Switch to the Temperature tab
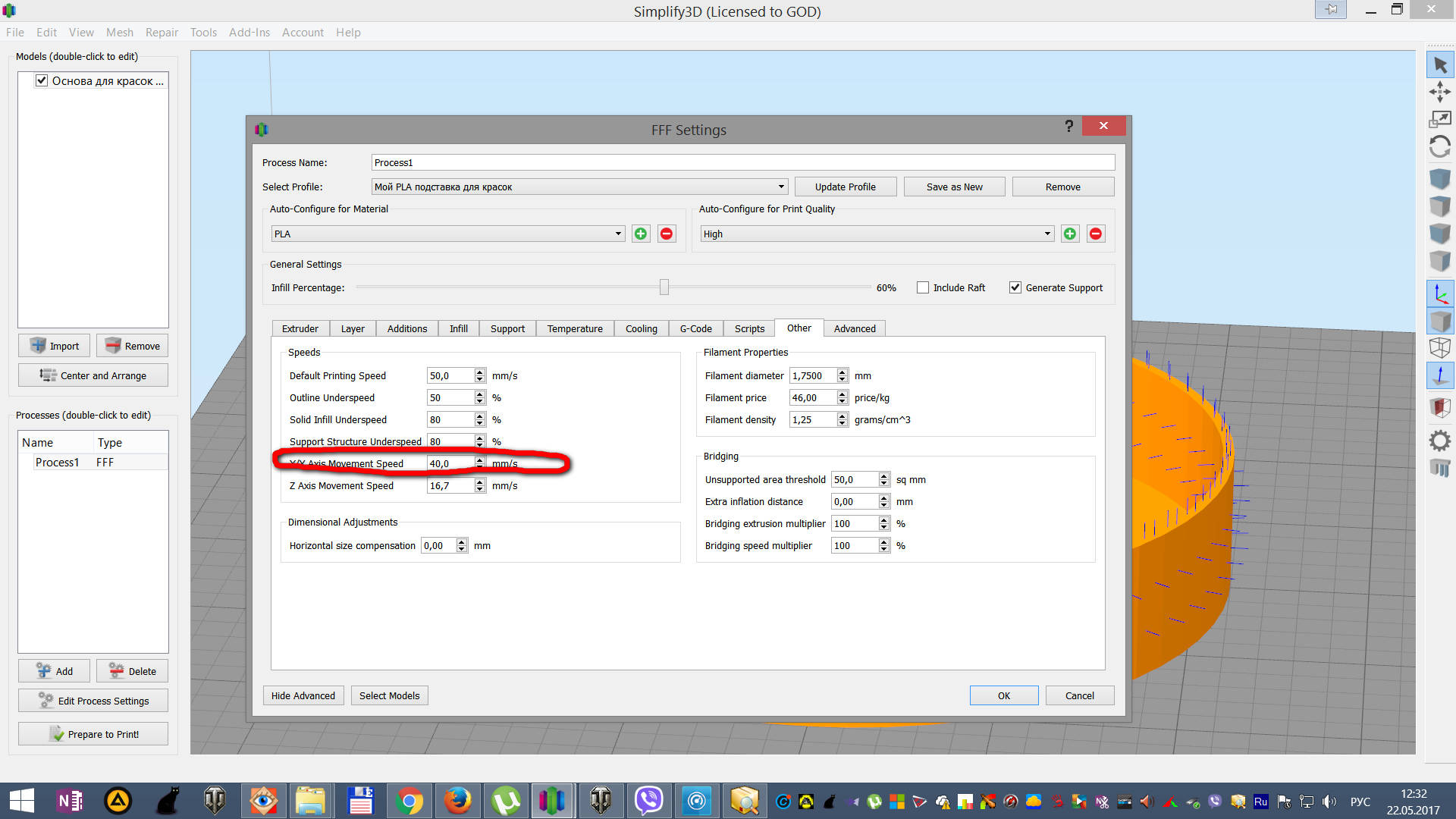1456x819 pixels. [x=574, y=328]
